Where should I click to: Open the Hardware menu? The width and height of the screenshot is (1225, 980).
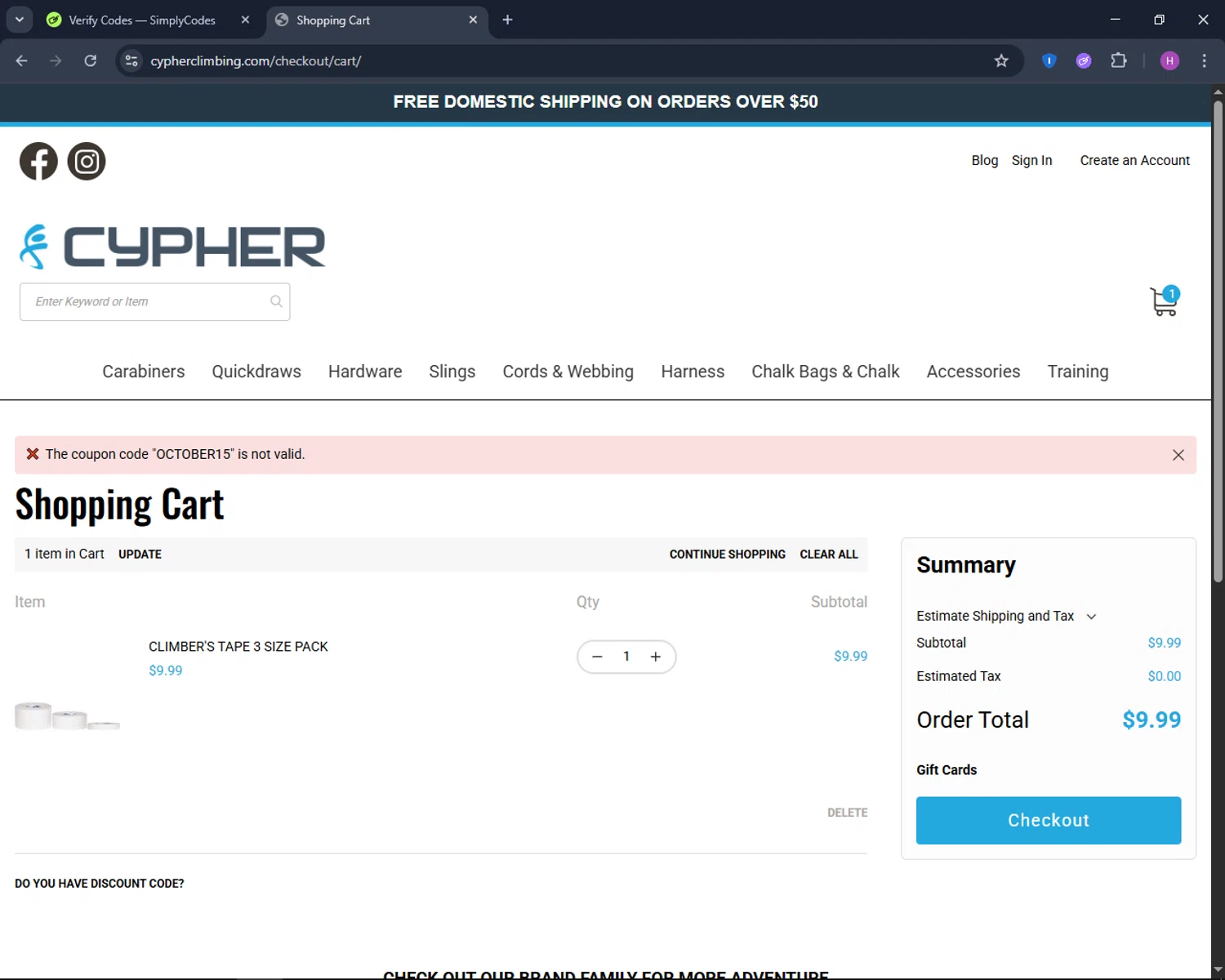(365, 372)
